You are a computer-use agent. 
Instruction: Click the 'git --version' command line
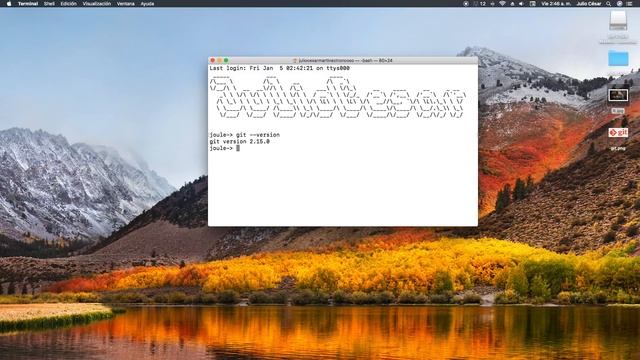pyautogui.click(x=244, y=135)
